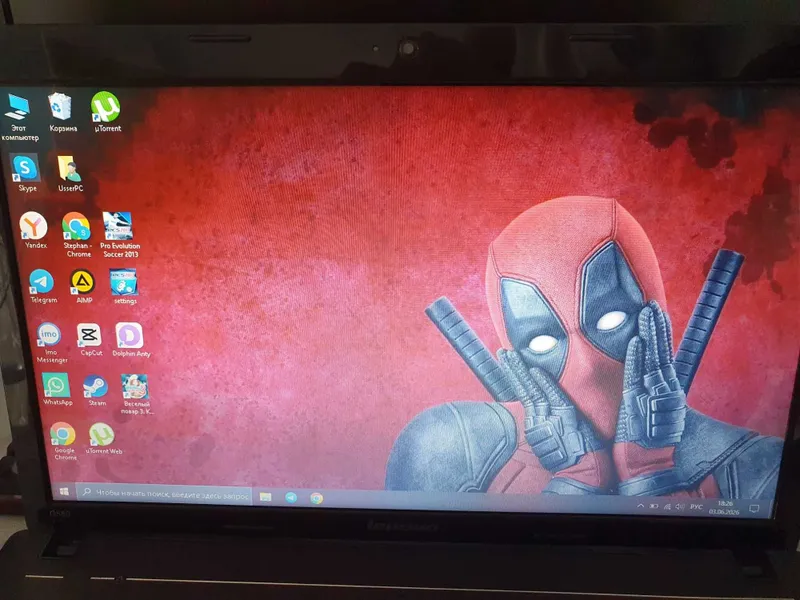
Task: Select the CapCut desktop shortcut
Action: click(x=90, y=339)
